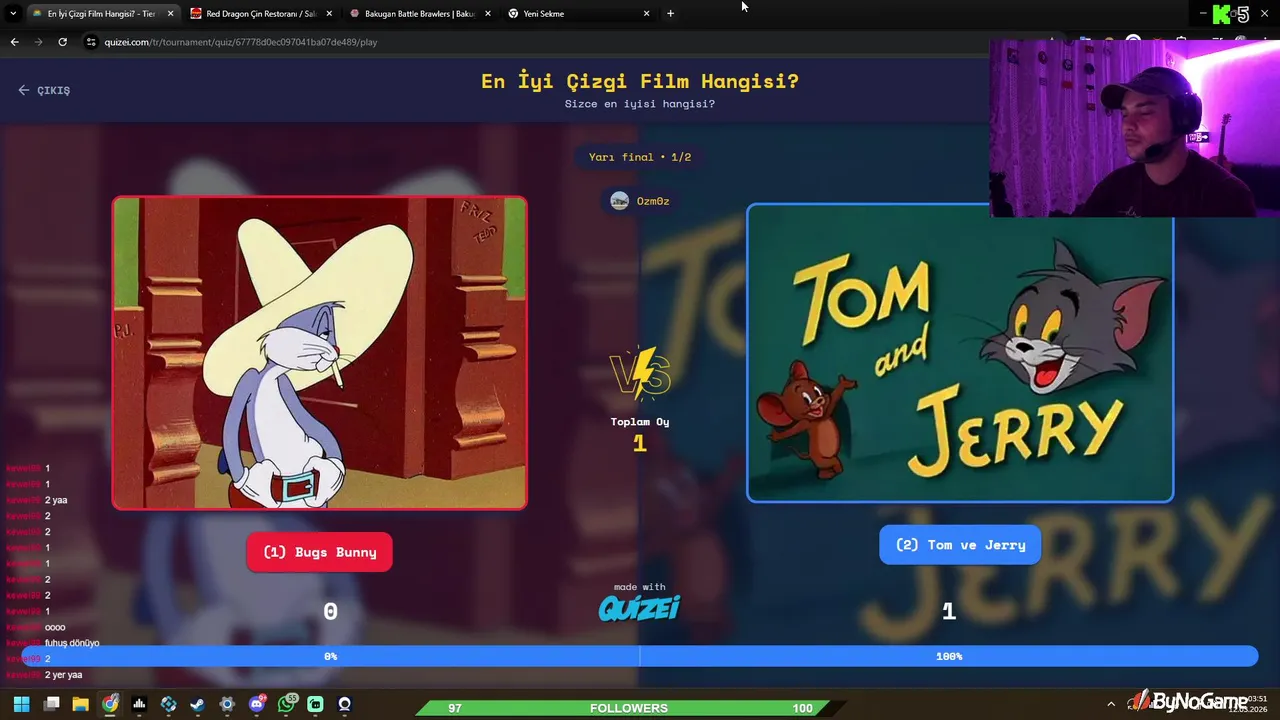The height and width of the screenshot is (720, 1280).
Task: Go forward in browser history
Action: tap(38, 42)
